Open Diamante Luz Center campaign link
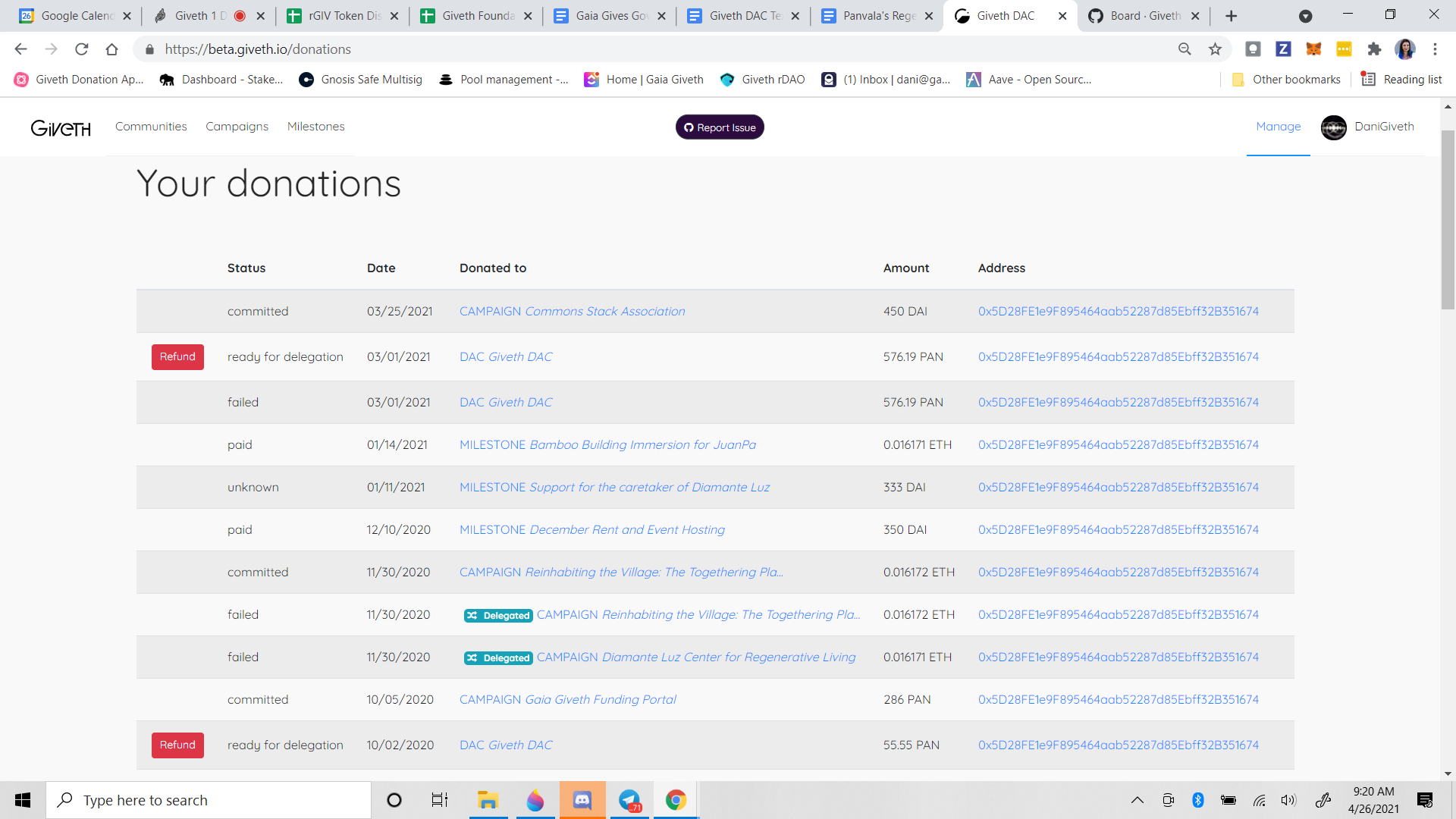Screen dimensions: 1456x819 696,657
